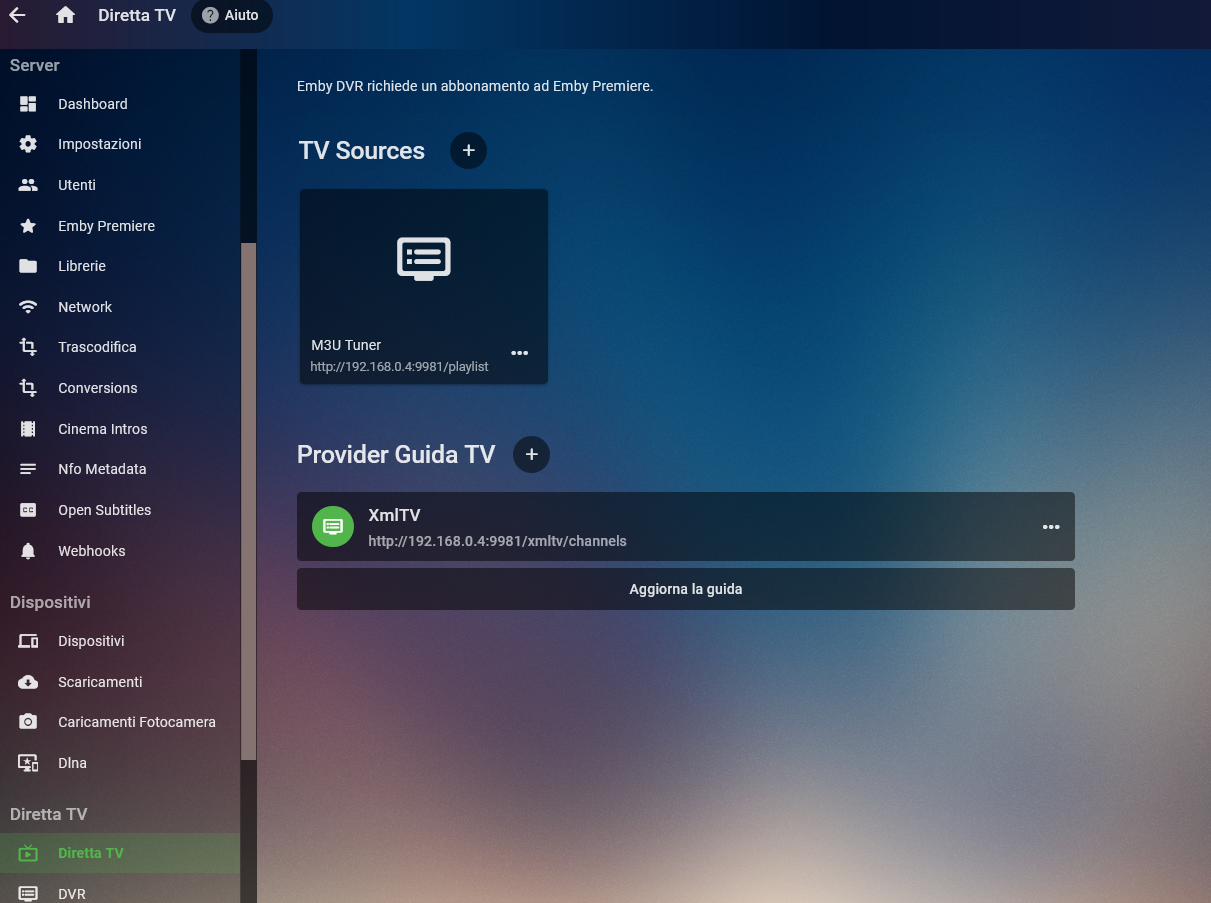Open M3U Tuner options menu
The image size is (1211, 903).
[519, 353]
